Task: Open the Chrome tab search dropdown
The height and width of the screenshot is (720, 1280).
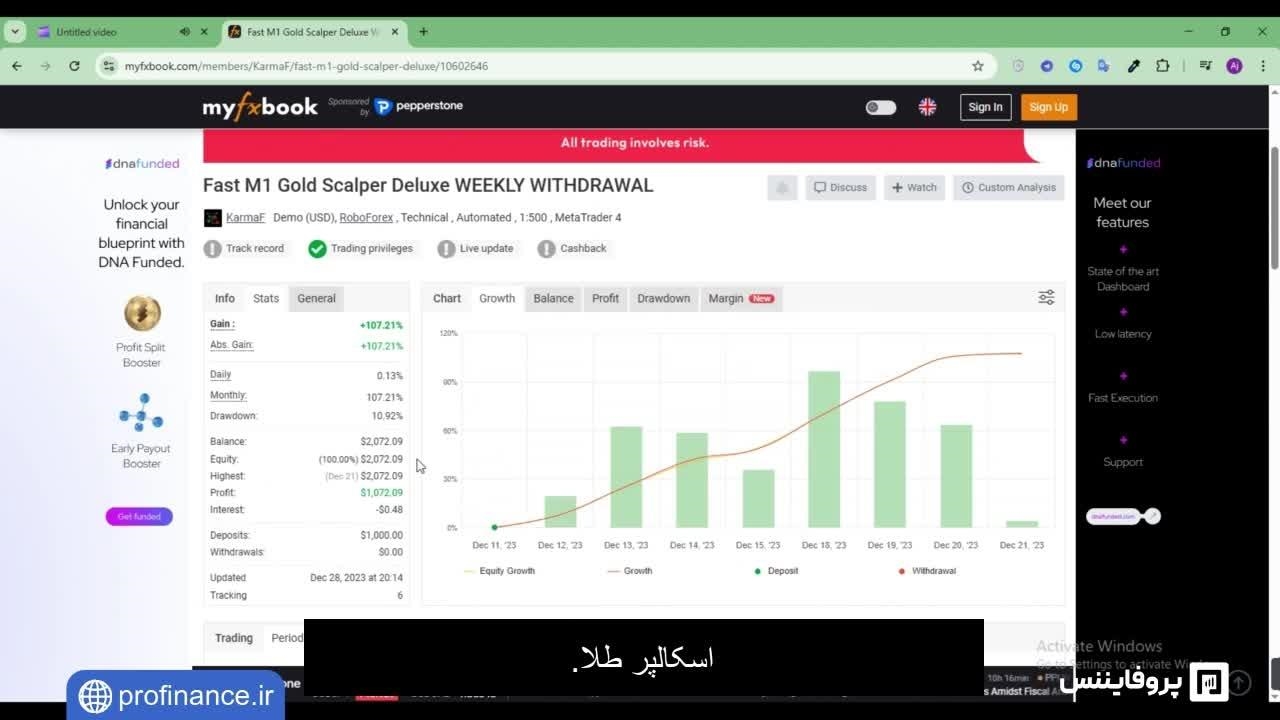Action: tap(16, 32)
